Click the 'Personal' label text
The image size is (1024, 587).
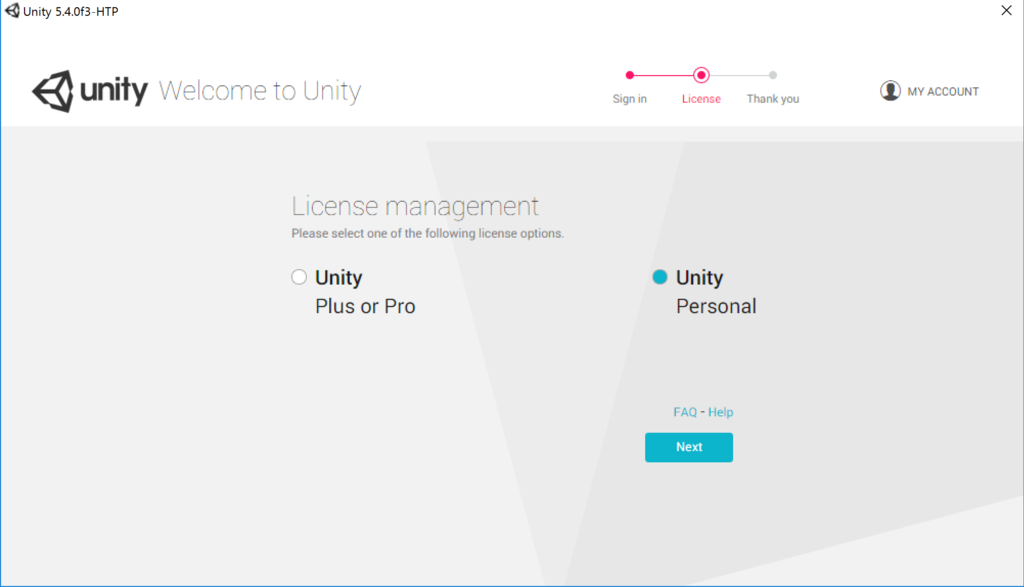716,306
